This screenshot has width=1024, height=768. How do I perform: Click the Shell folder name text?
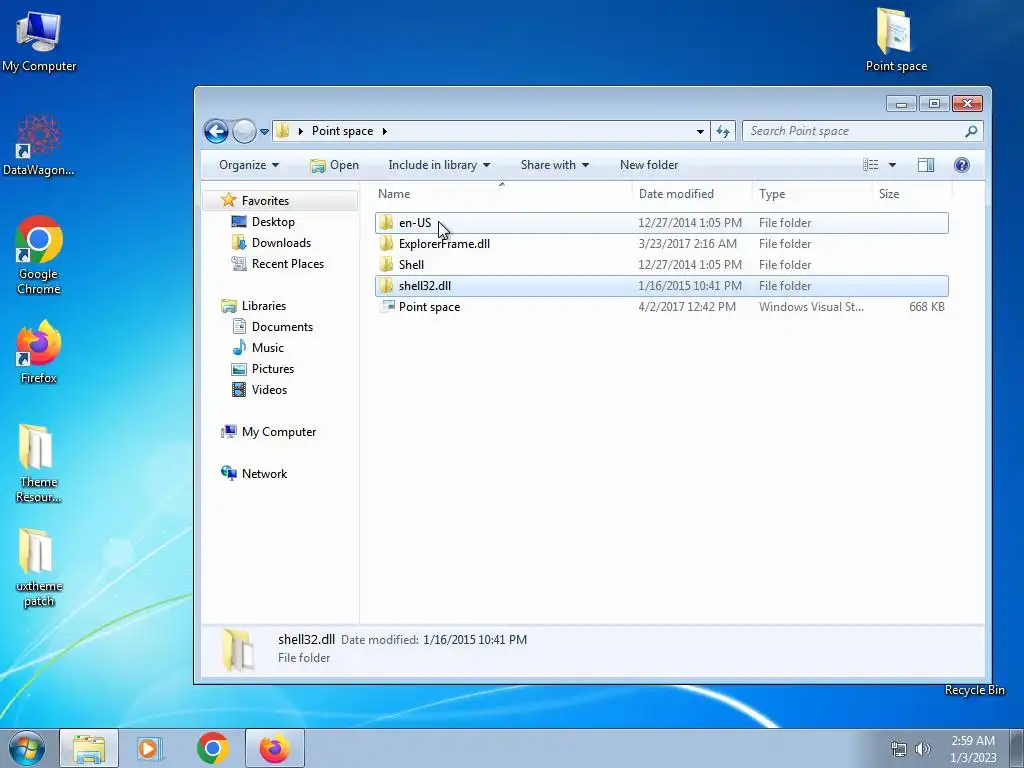411,264
